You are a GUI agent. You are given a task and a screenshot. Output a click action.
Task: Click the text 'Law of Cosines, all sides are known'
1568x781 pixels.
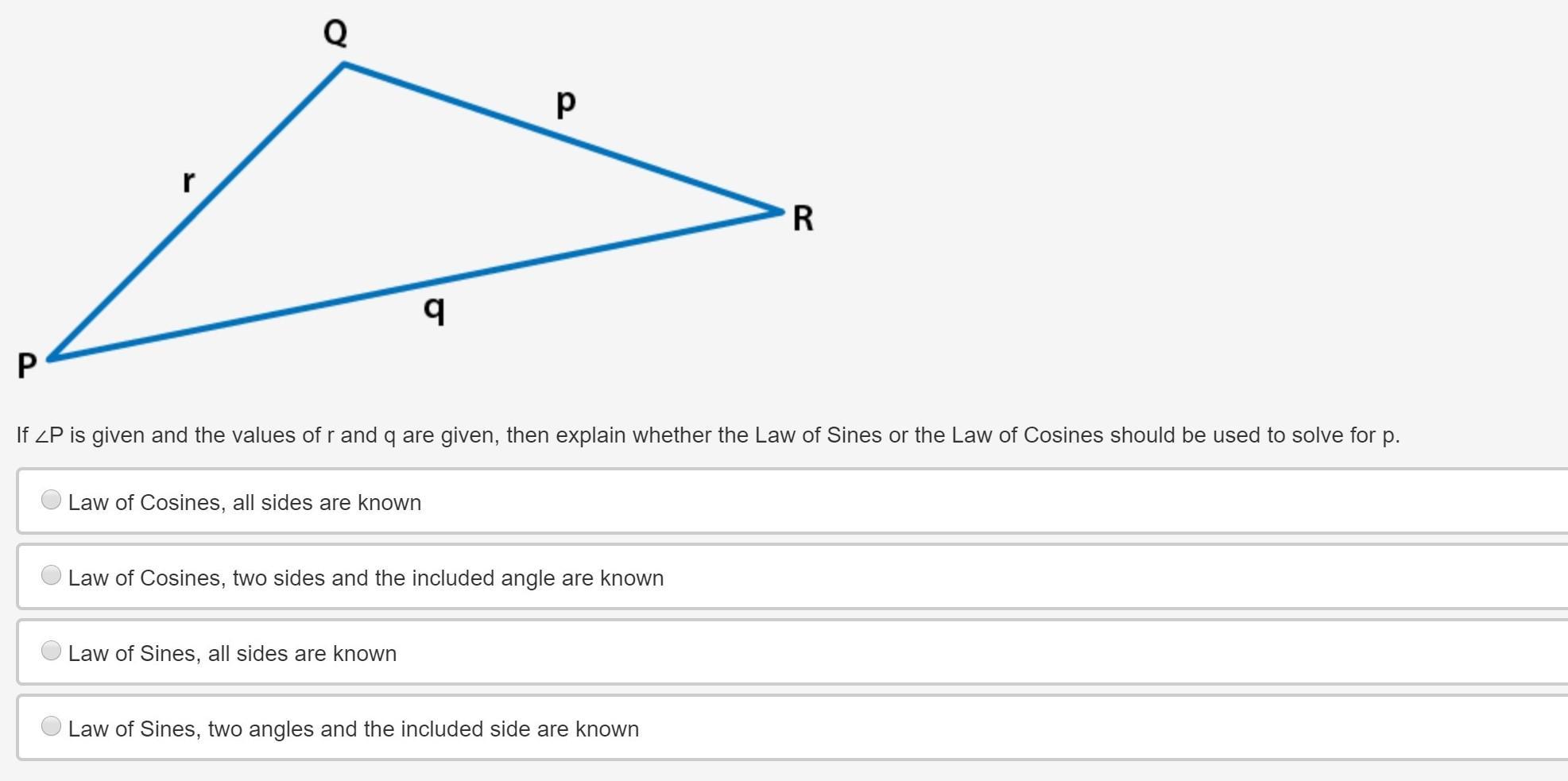tap(244, 503)
